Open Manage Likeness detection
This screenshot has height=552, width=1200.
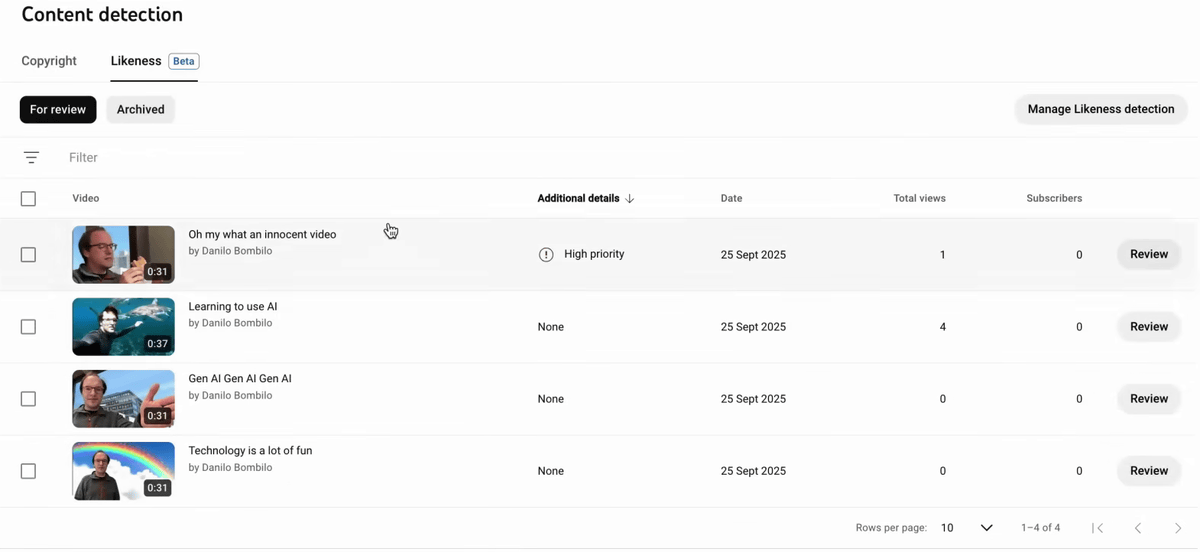click(x=1100, y=110)
